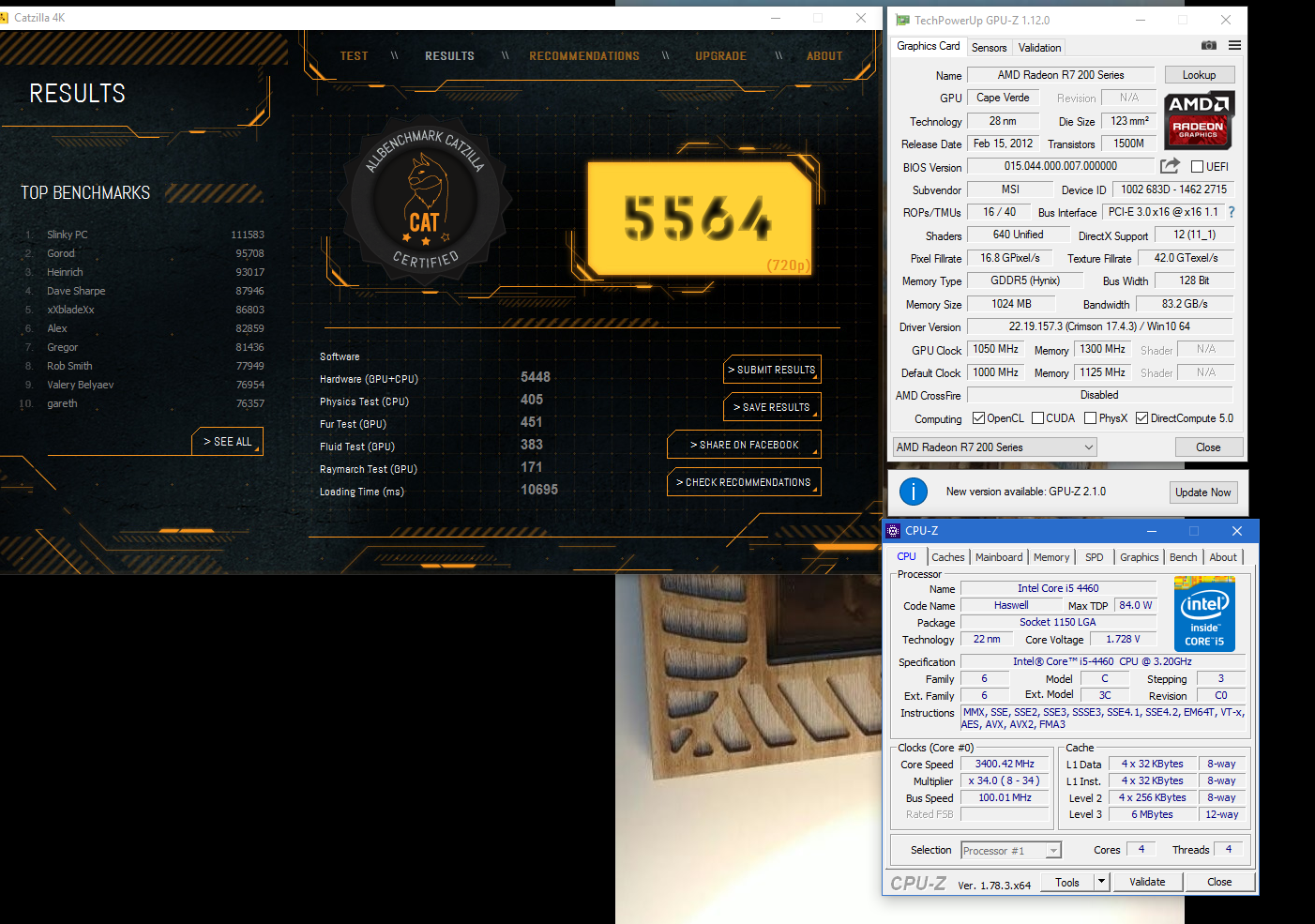Viewport: 1315px width, 924px height.
Task: Select the CPU tab in CPU-Z
Action: (x=906, y=556)
